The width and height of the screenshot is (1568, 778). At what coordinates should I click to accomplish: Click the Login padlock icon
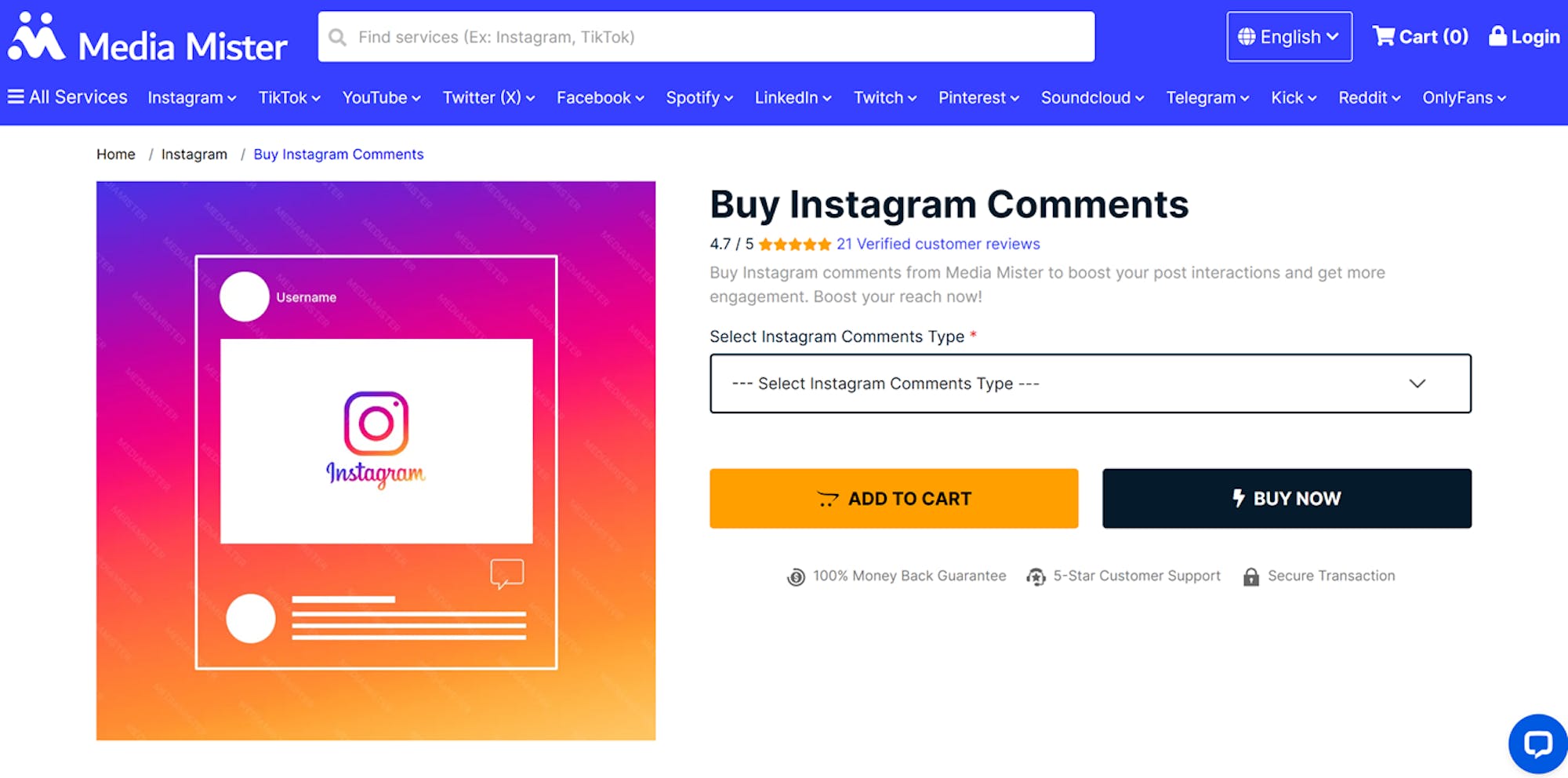coord(1497,35)
